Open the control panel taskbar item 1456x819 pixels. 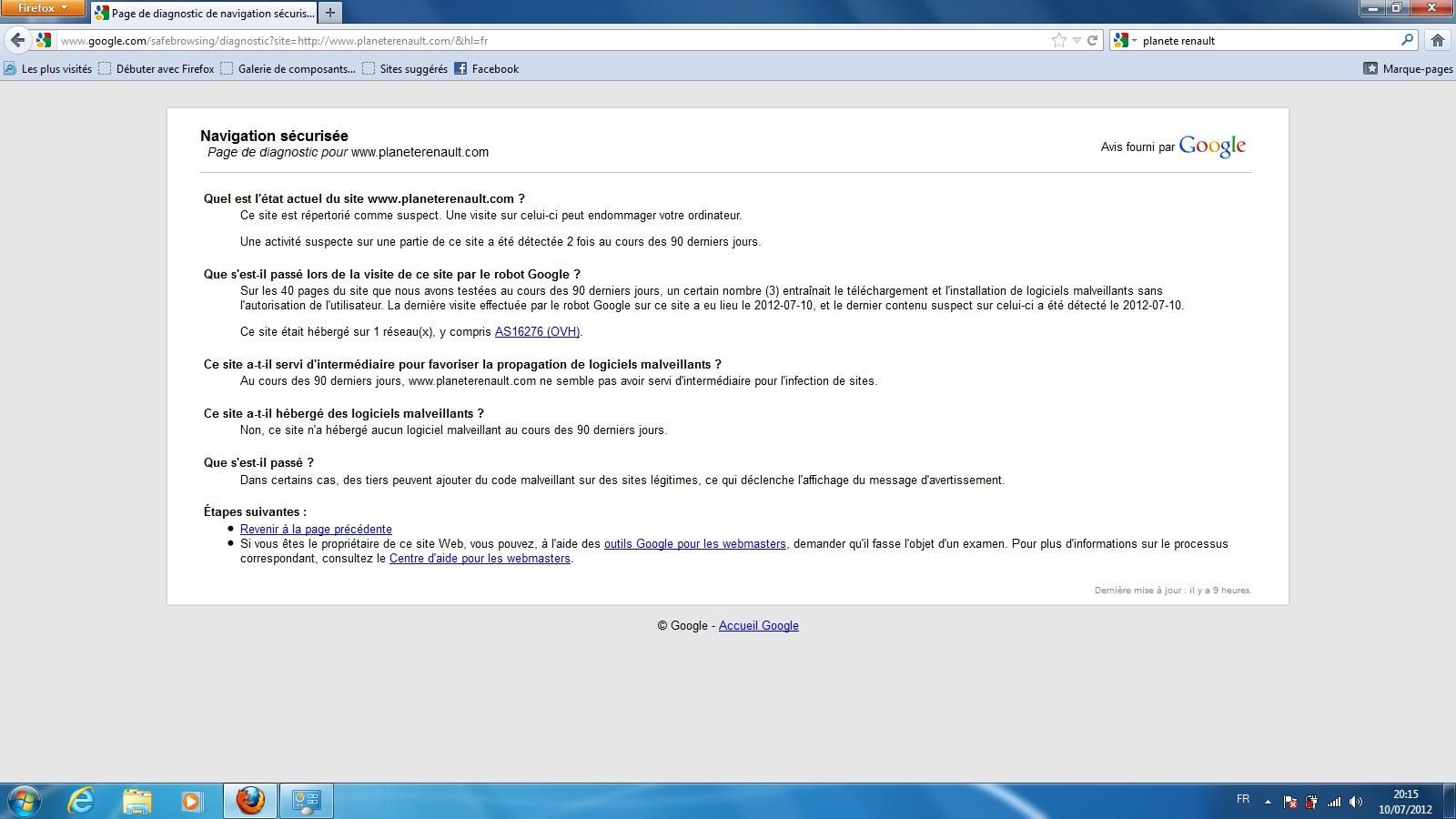tap(306, 801)
